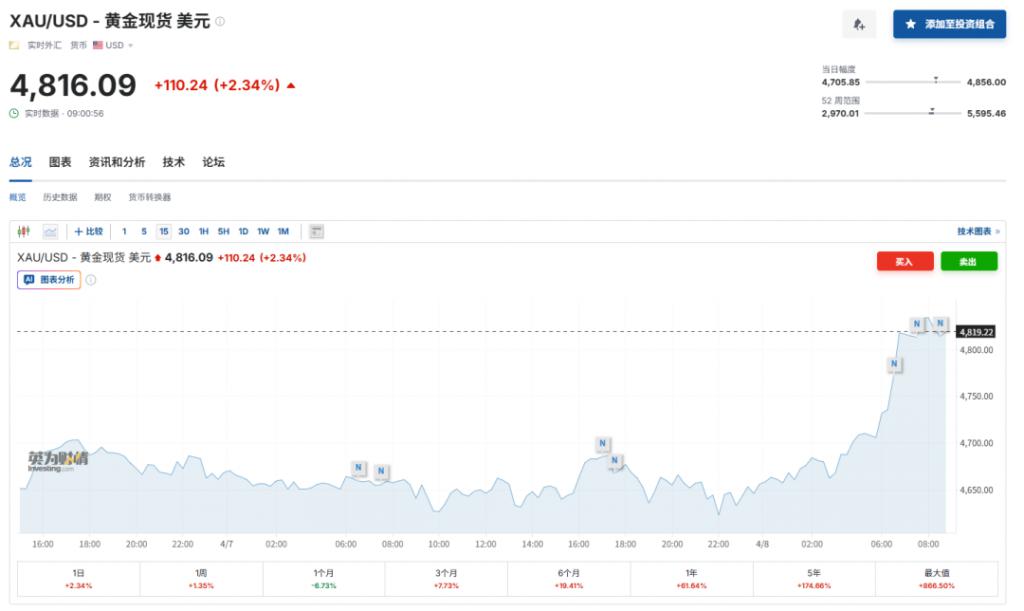The height and width of the screenshot is (611, 1024).
Task: Click the add price alert bell icon
Action: [x=859, y=24]
